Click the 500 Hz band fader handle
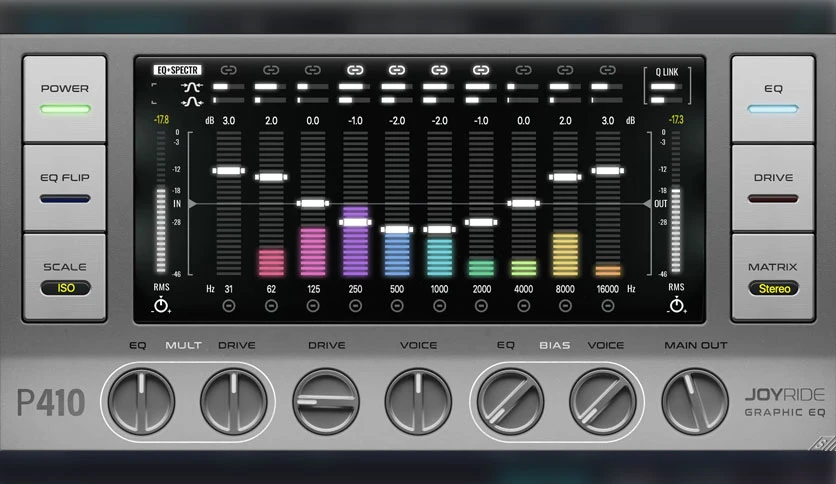This screenshot has height=484, width=836. point(397,230)
